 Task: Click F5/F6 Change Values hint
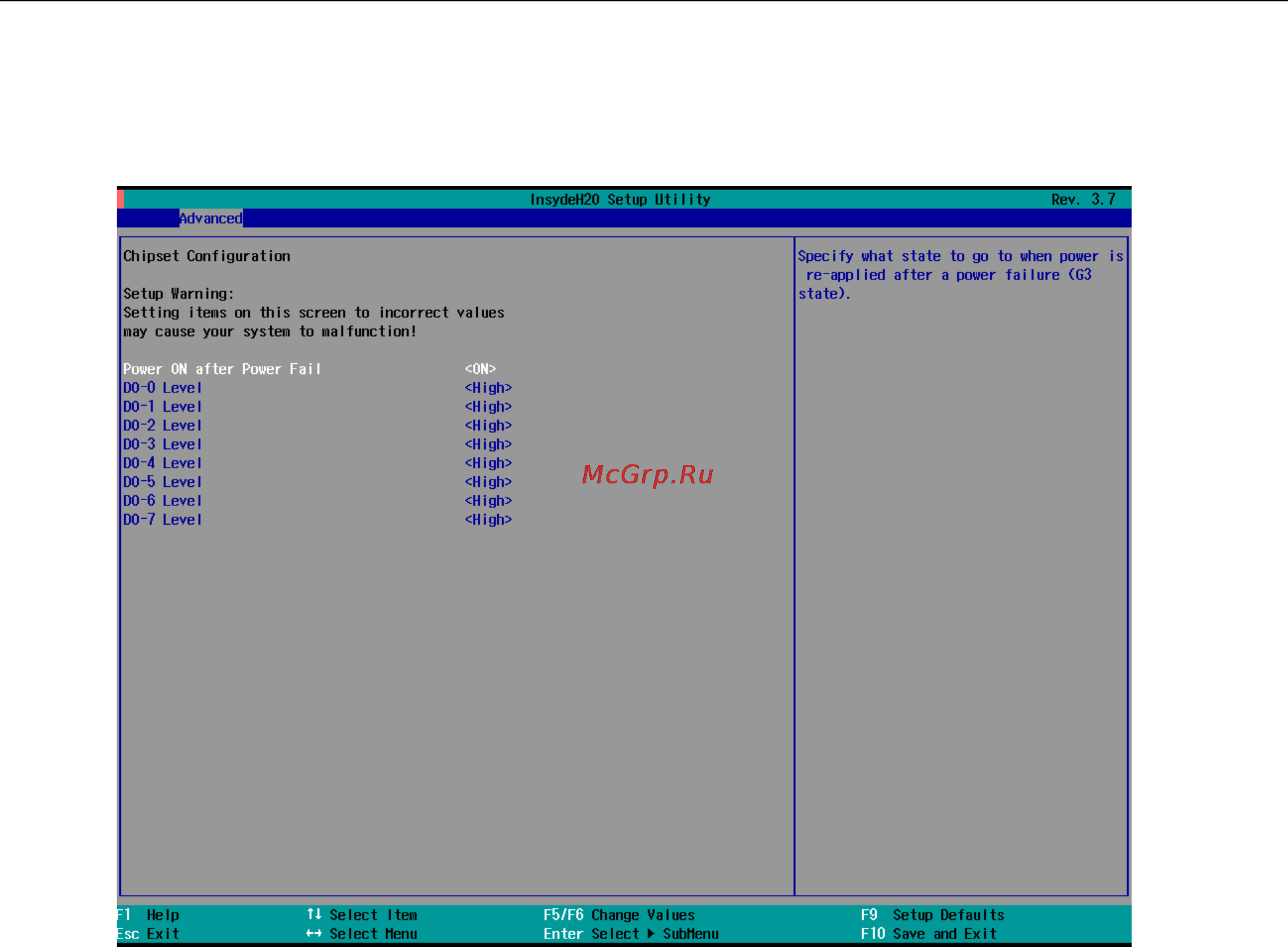tap(619, 915)
